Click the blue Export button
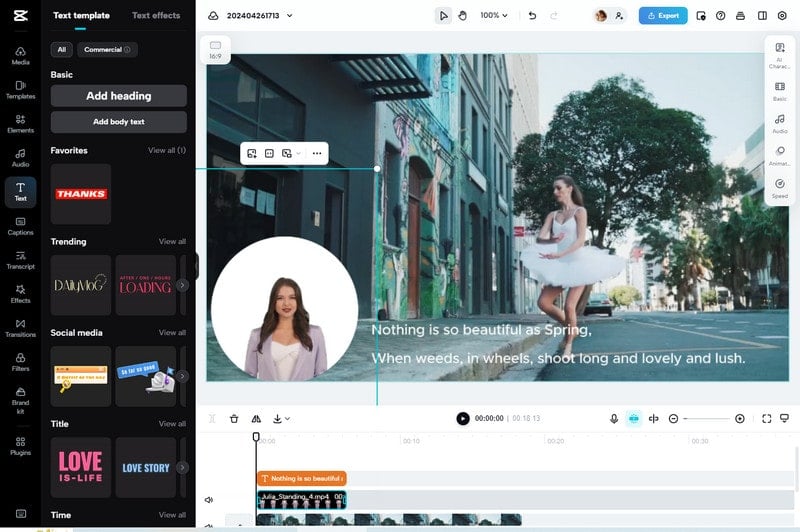800x532 pixels. pyautogui.click(x=663, y=16)
